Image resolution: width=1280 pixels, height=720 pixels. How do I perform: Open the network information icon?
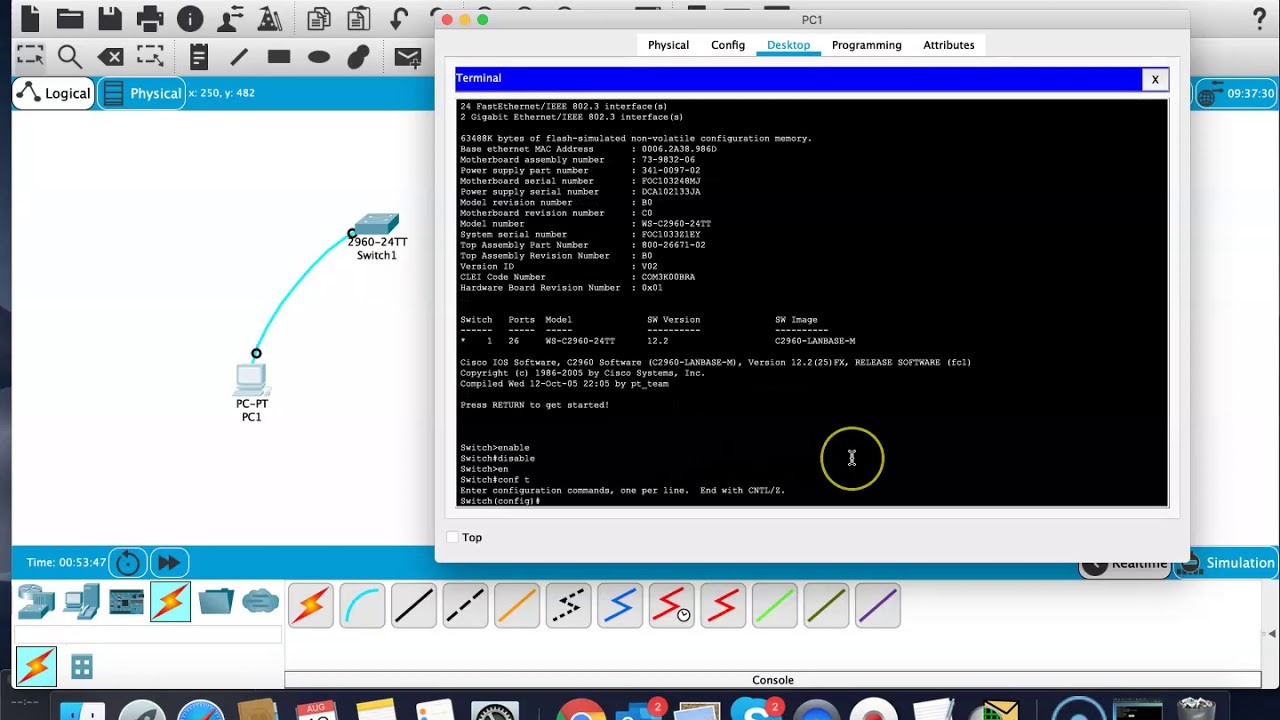click(x=190, y=18)
